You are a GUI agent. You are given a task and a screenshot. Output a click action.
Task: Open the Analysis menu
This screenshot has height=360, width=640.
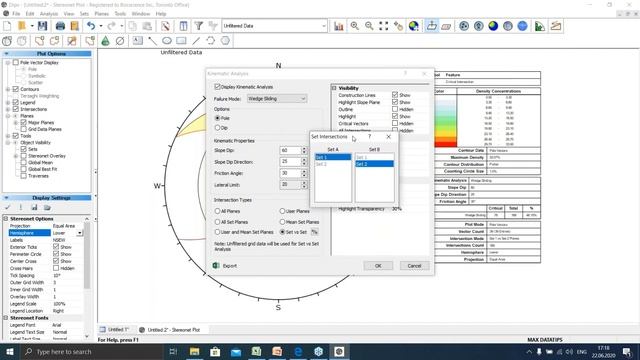[x=49, y=14]
